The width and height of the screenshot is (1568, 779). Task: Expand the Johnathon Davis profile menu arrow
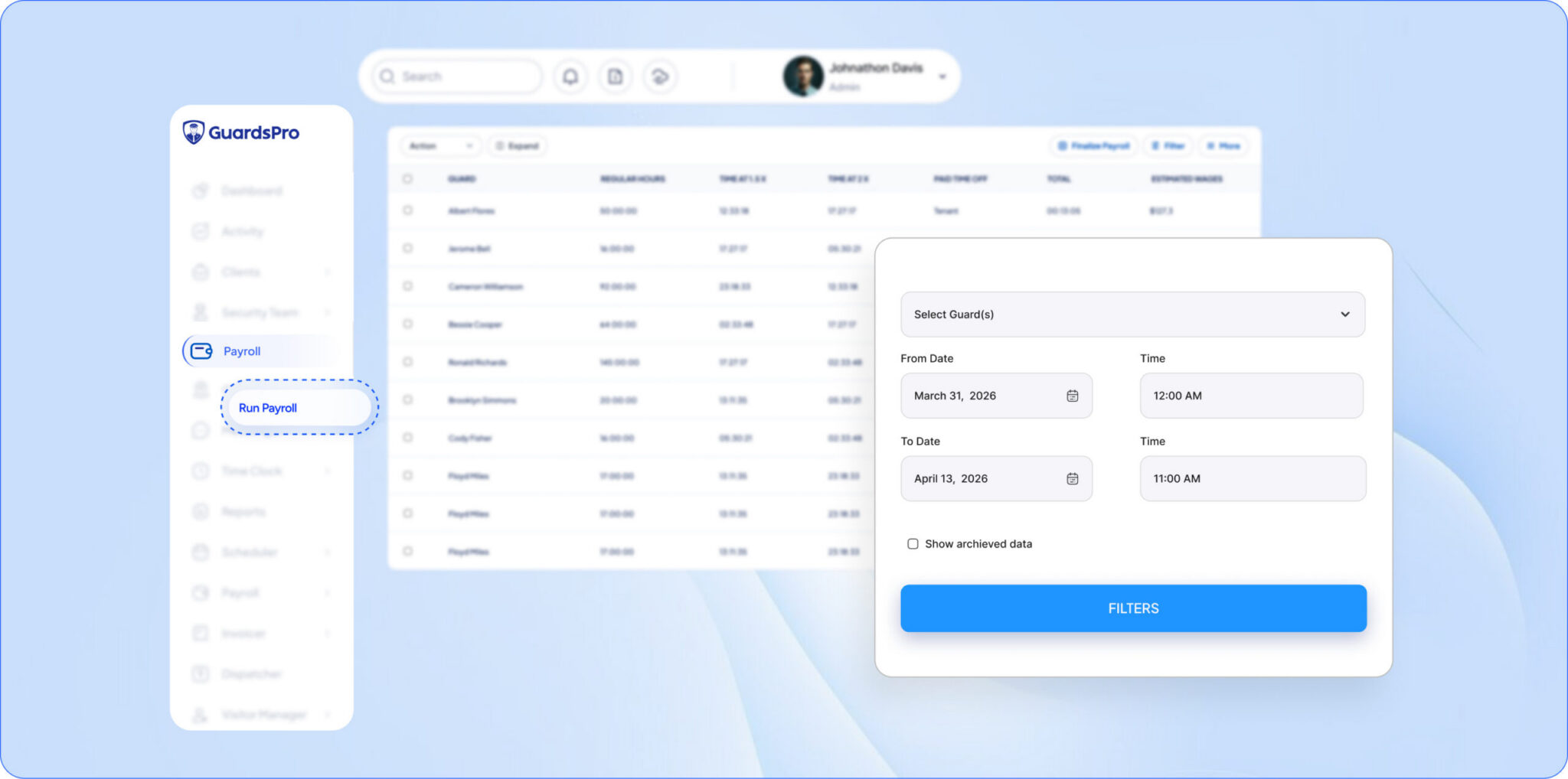click(942, 77)
